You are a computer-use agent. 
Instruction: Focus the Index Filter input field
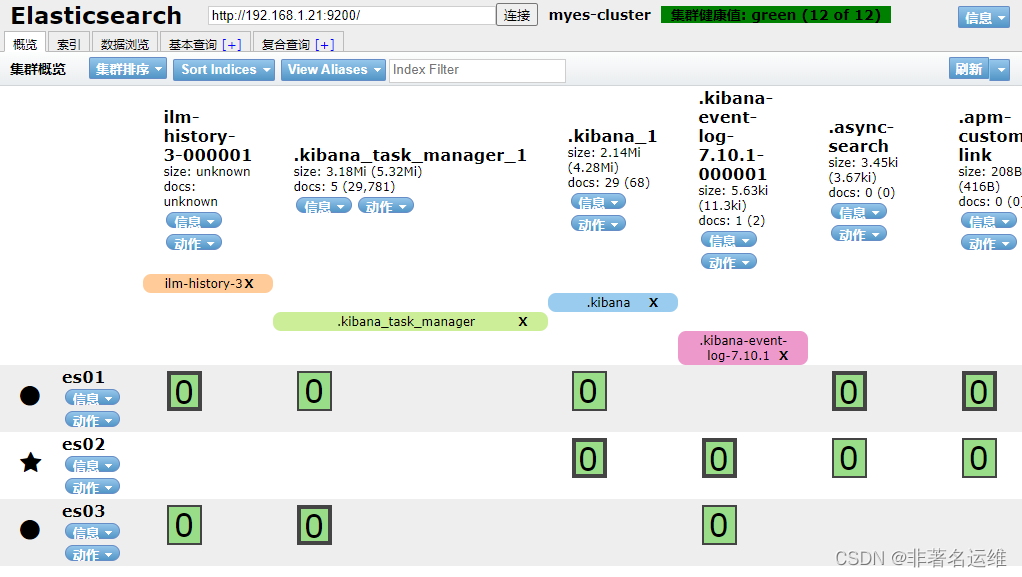tap(477, 70)
